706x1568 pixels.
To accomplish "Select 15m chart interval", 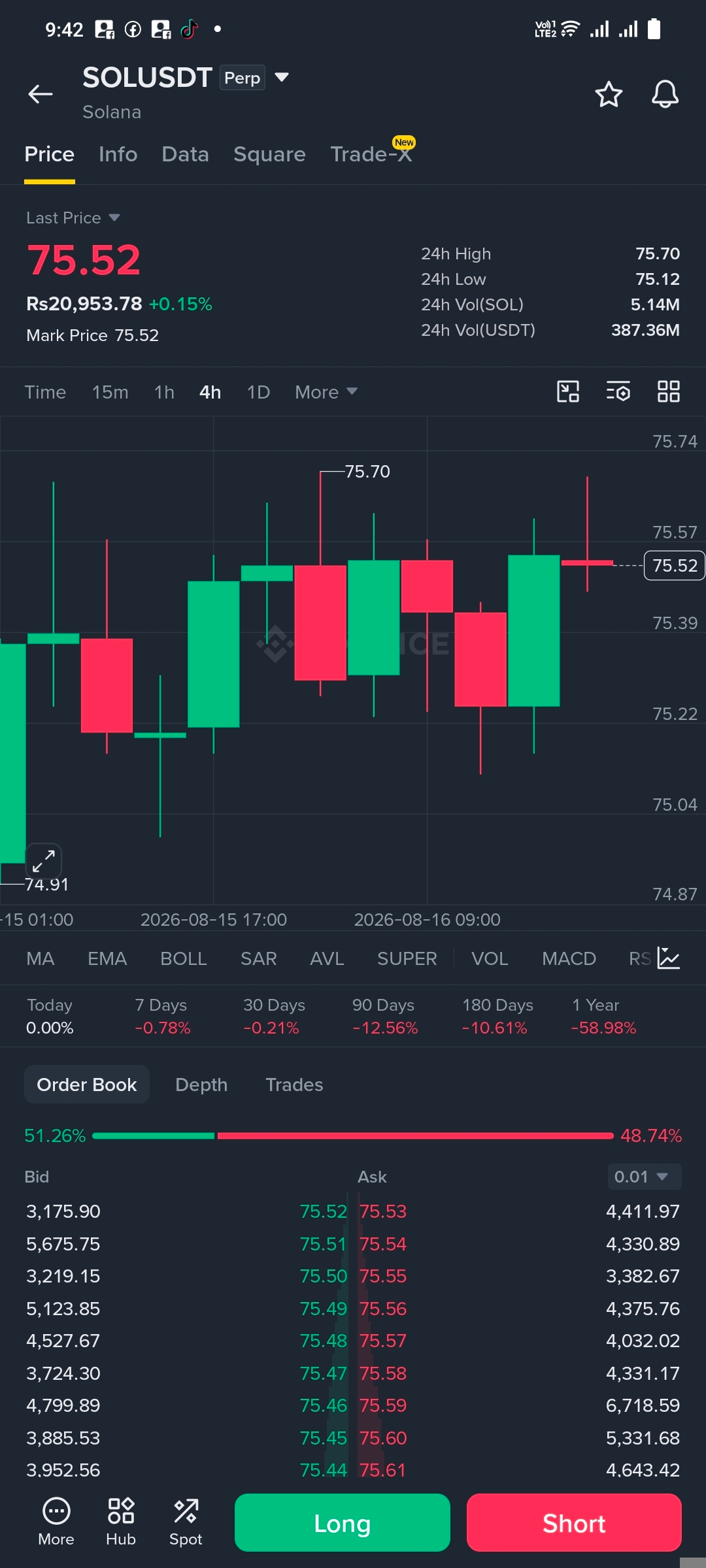I will click(110, 392).
